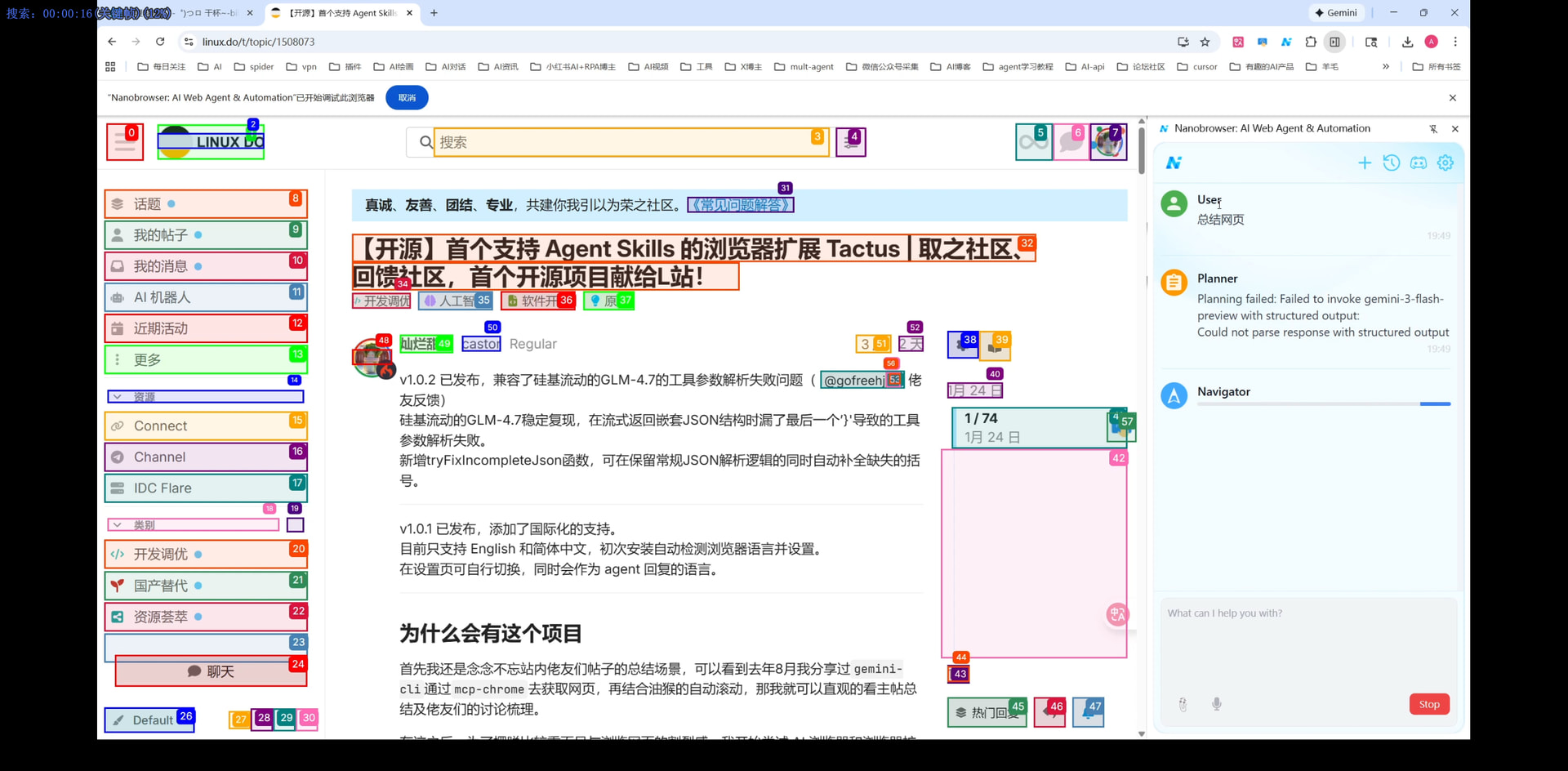
Task: Show hidden bookmarks overflow chevron
Action: click(1386, 67)
